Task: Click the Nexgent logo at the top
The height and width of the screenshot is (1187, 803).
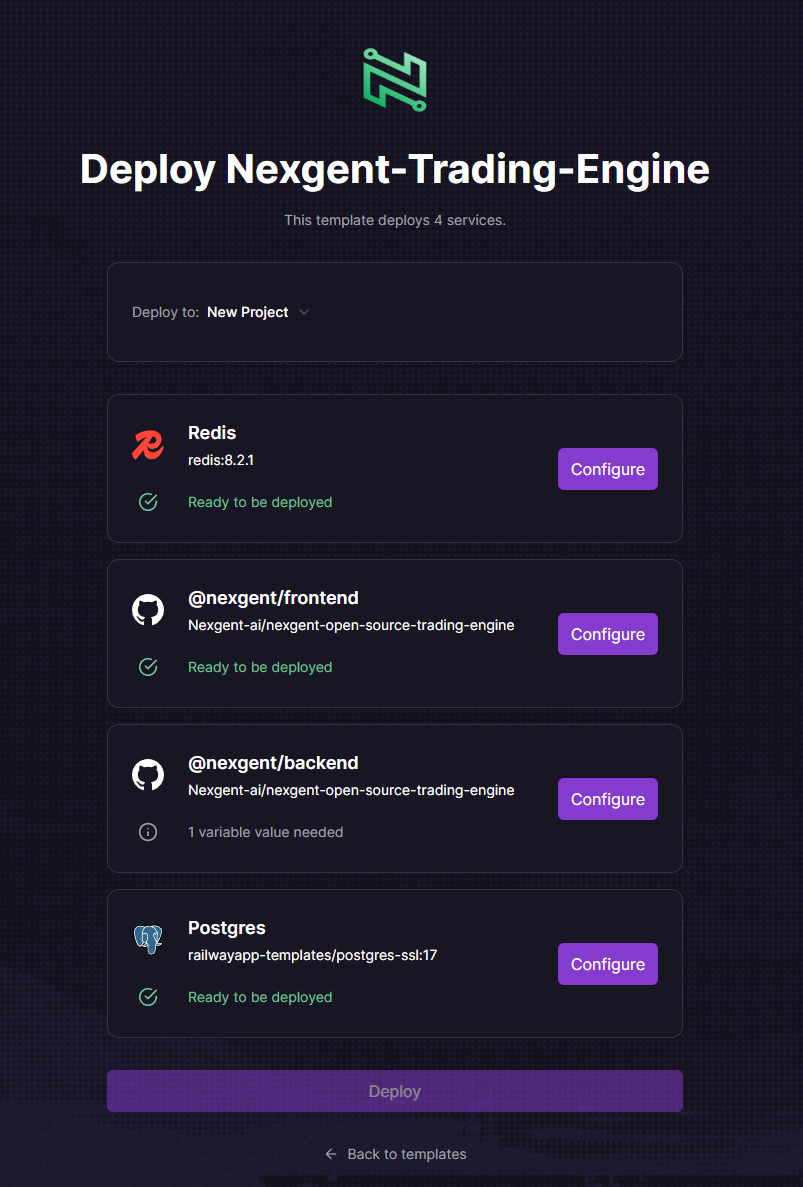Action: 395,79
